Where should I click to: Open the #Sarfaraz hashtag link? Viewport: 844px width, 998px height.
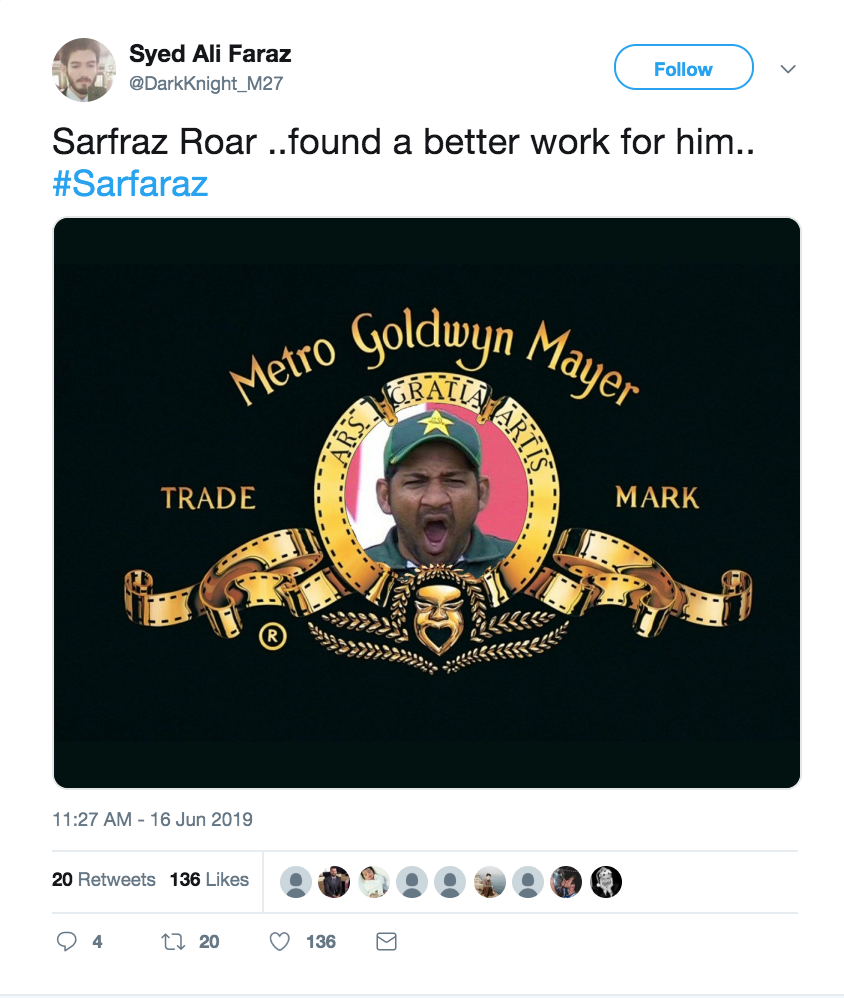pyautogui.click(x=130, y=183)
